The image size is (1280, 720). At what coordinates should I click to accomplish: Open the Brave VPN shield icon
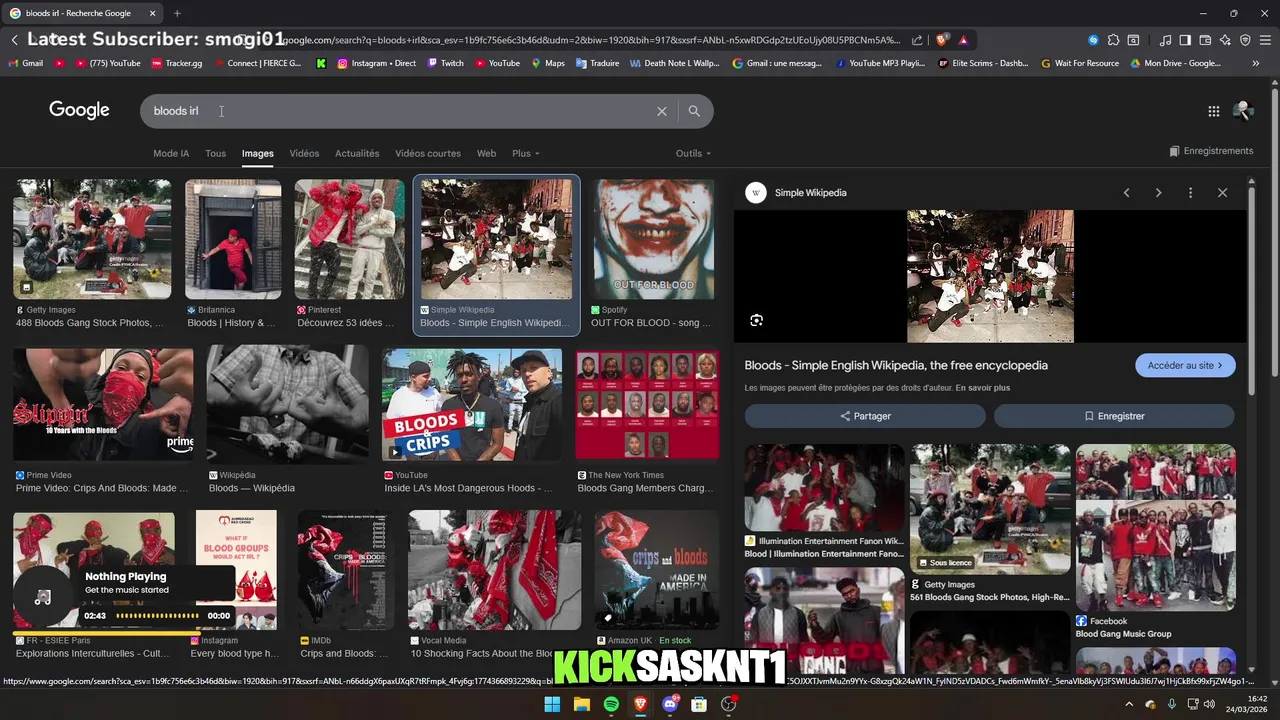tap(1245, 40)
